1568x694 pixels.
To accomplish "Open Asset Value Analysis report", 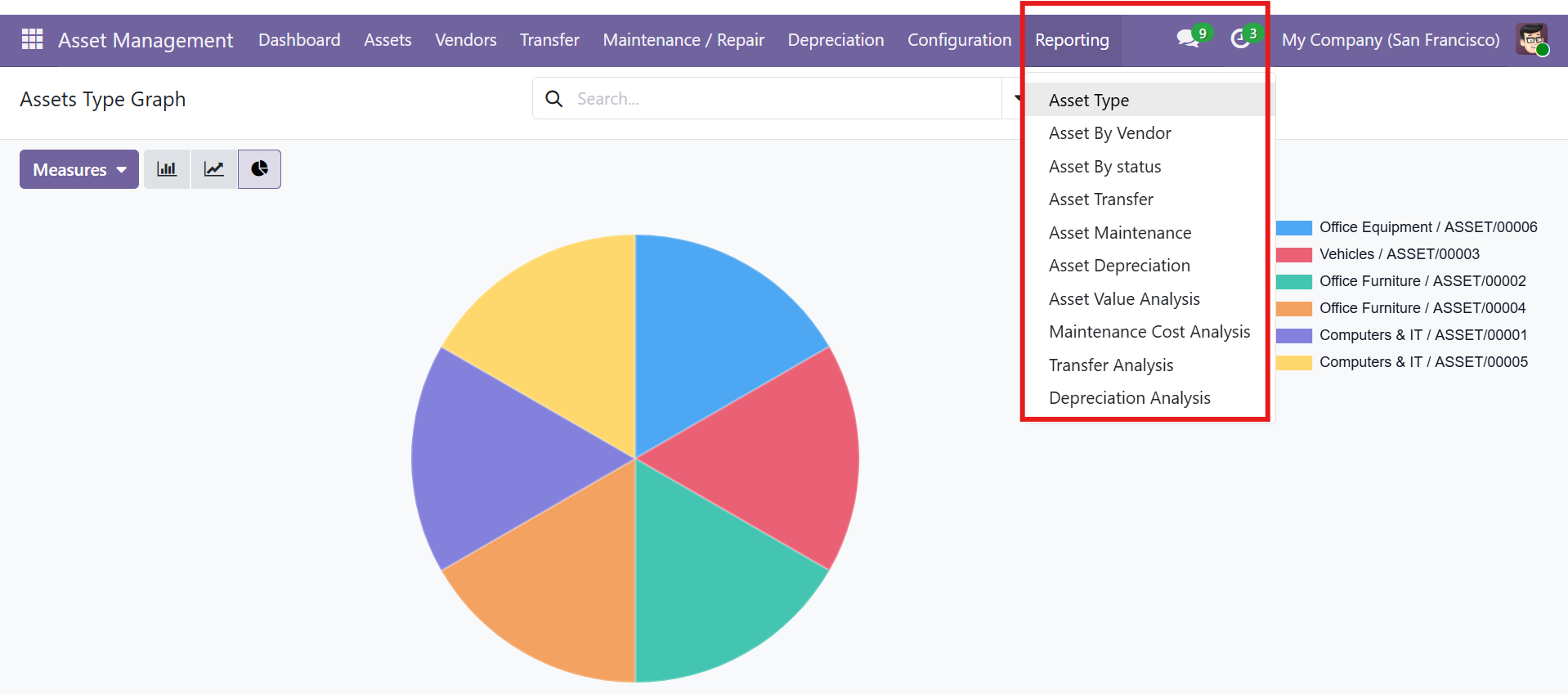I will pos(1149,299).
